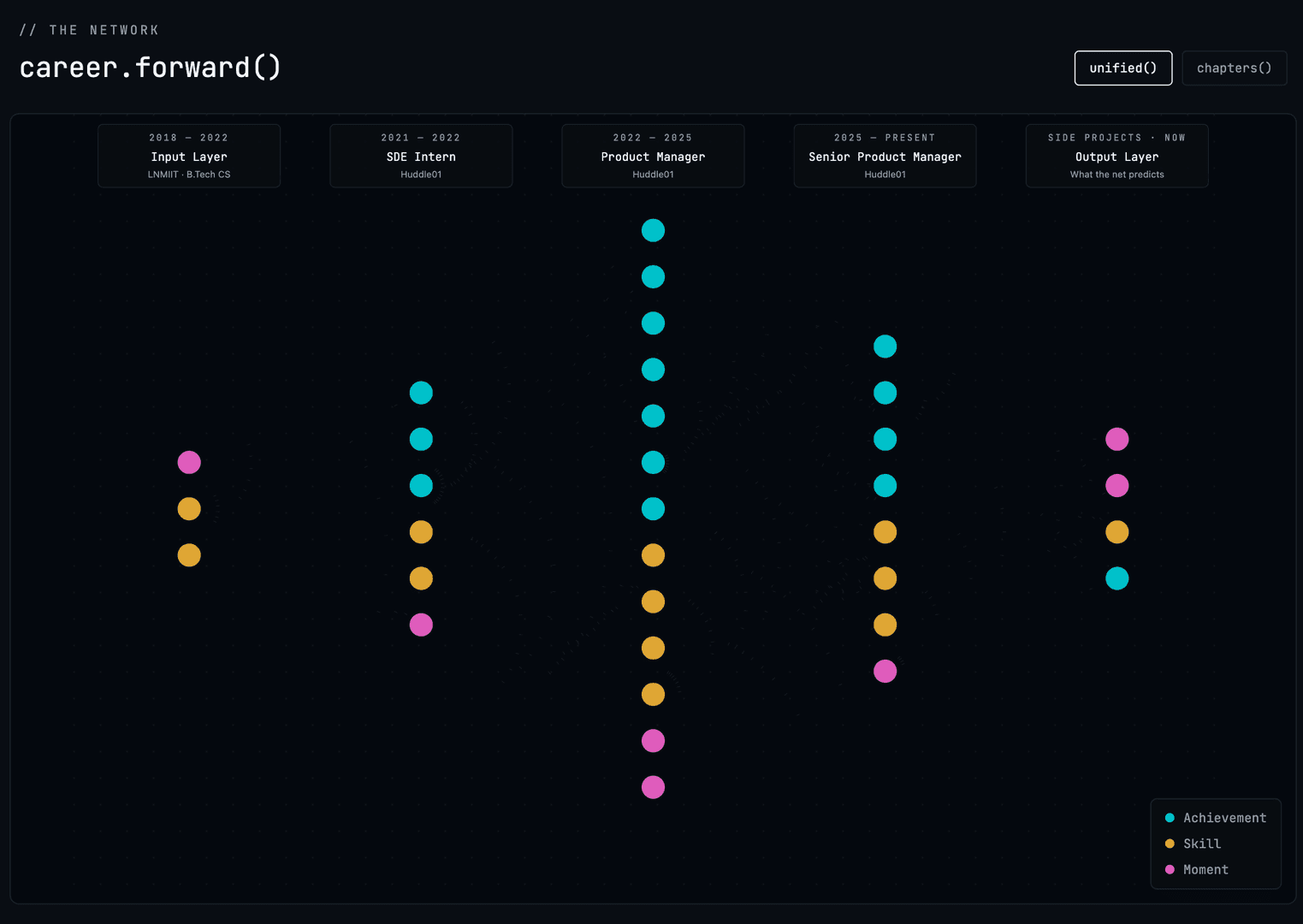
Task: Toggle the Moment legend entry
Action: [1196, 869]
